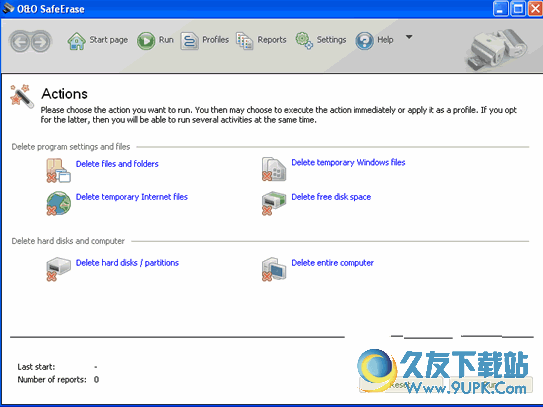Open Delete temporary Windows files link
The height and width of the screenshot is (407, 543).
click(x=348, y=162)
